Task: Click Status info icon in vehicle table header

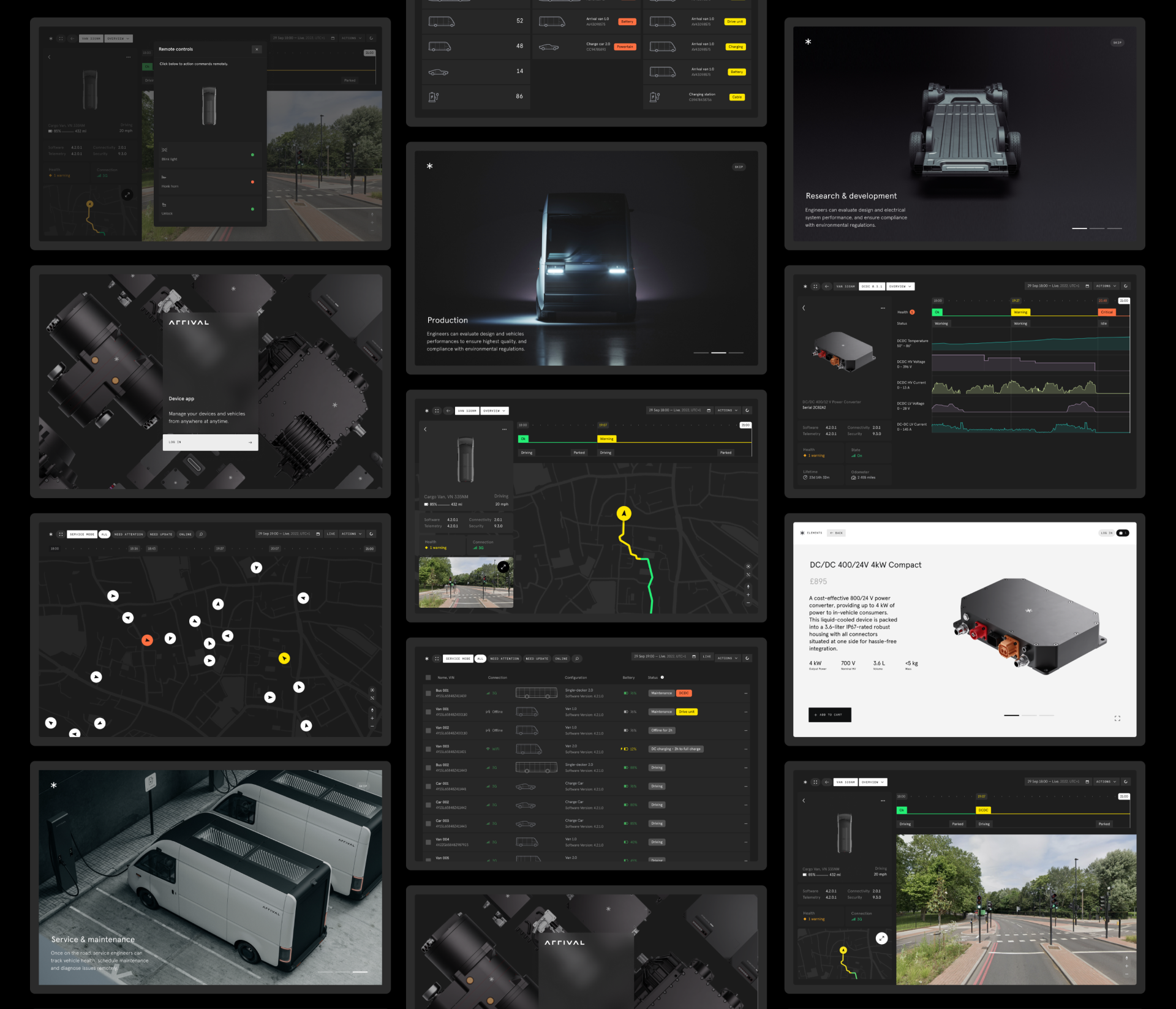Action: [662, 678]
